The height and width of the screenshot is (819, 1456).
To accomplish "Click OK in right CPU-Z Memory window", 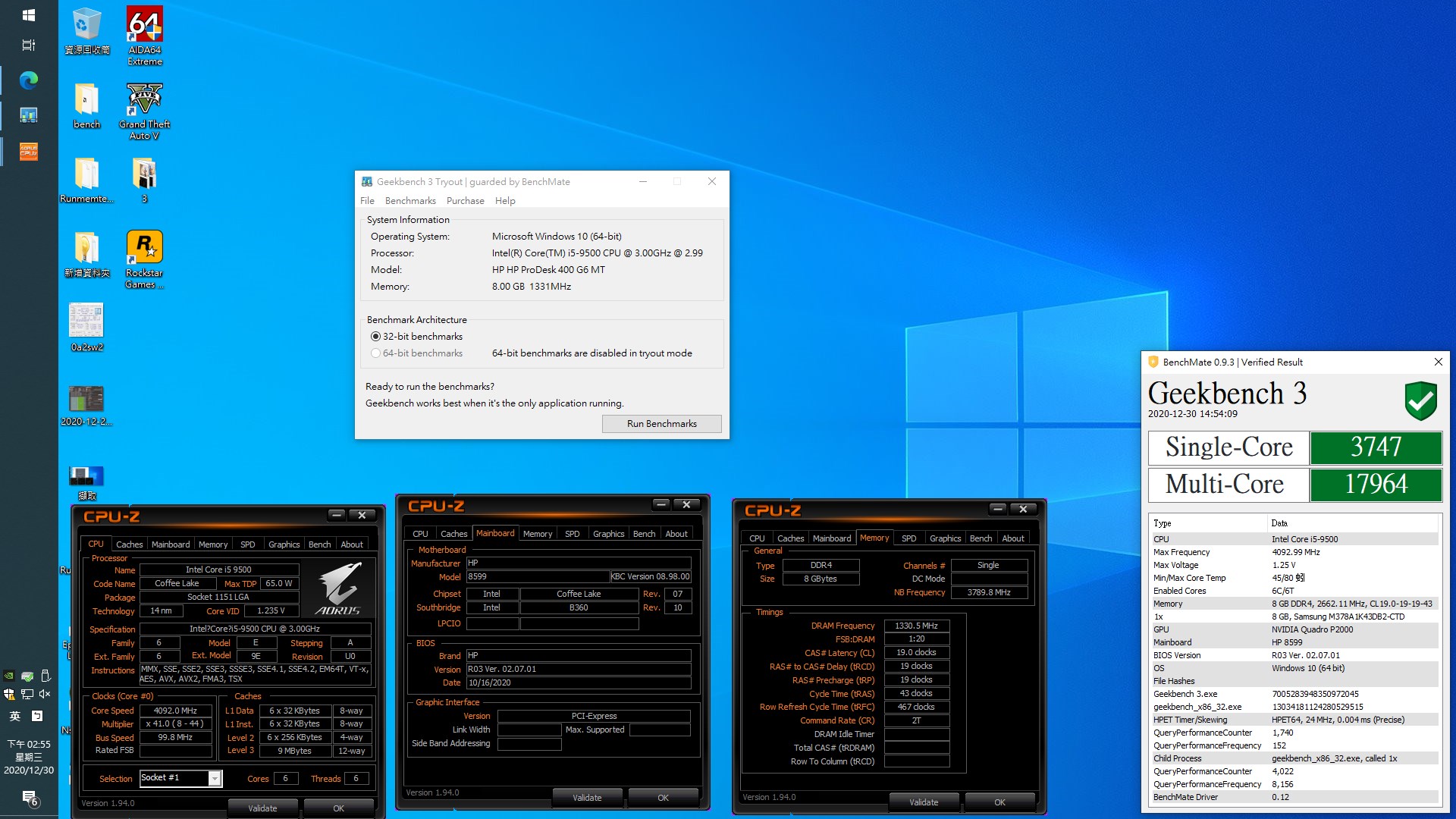I will (999, 802).
